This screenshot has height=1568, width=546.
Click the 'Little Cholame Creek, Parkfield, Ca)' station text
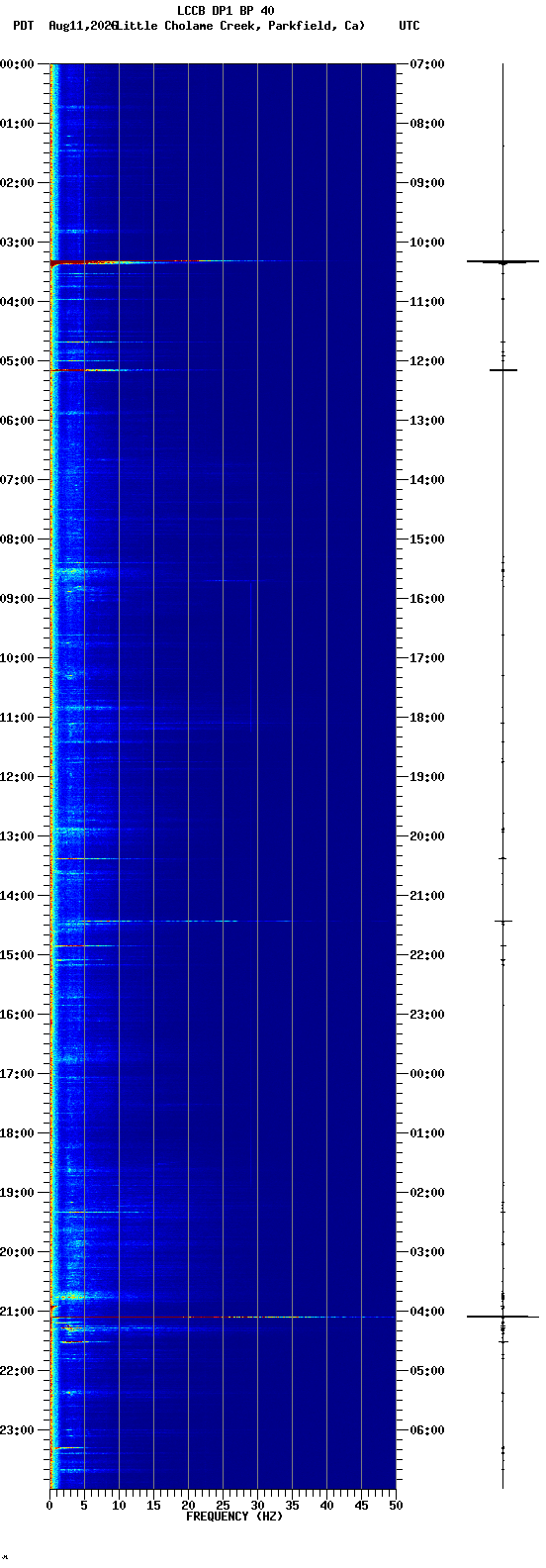click(x=239, y=26)
